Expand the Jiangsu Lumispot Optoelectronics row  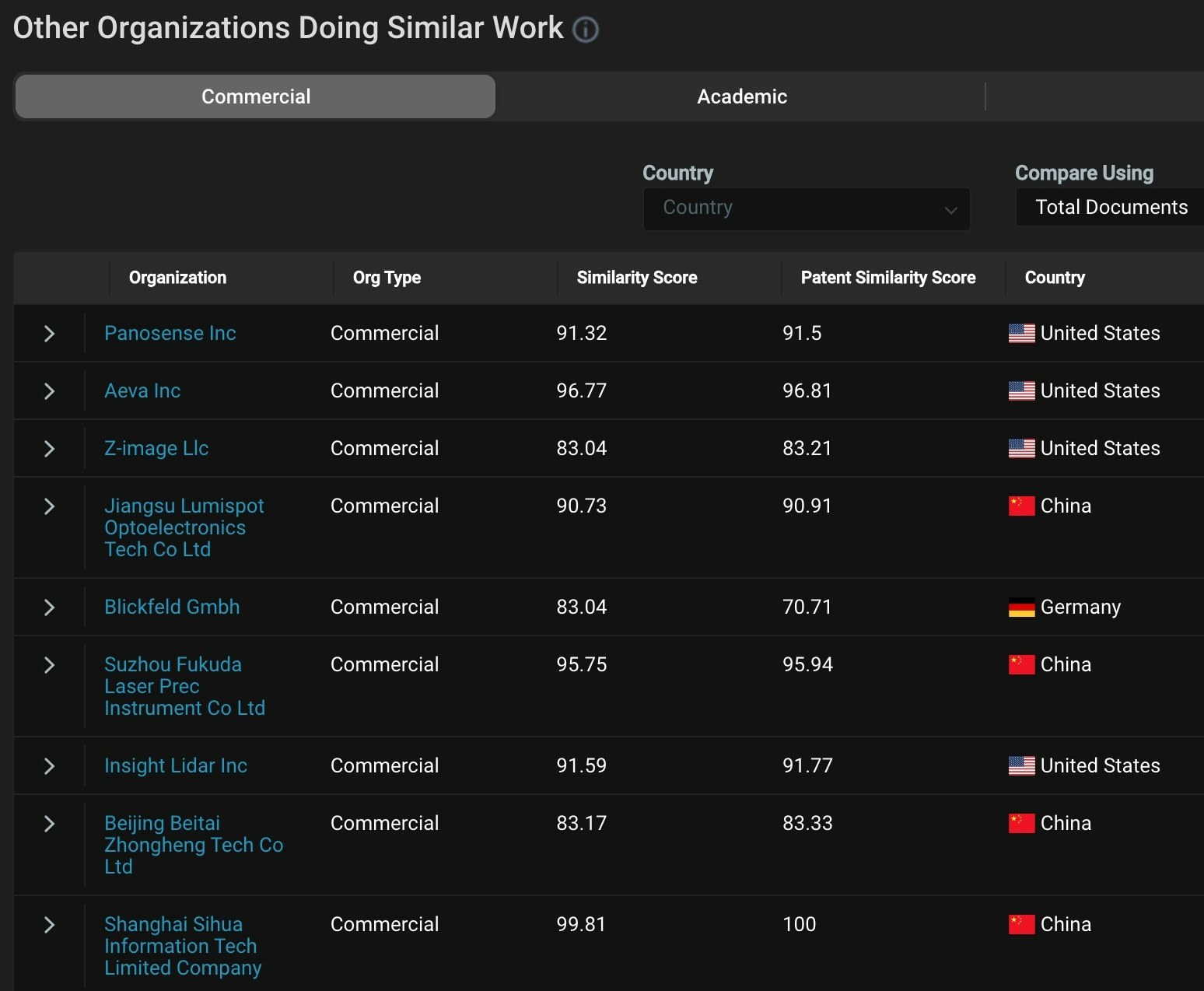(x=49, y=506)
